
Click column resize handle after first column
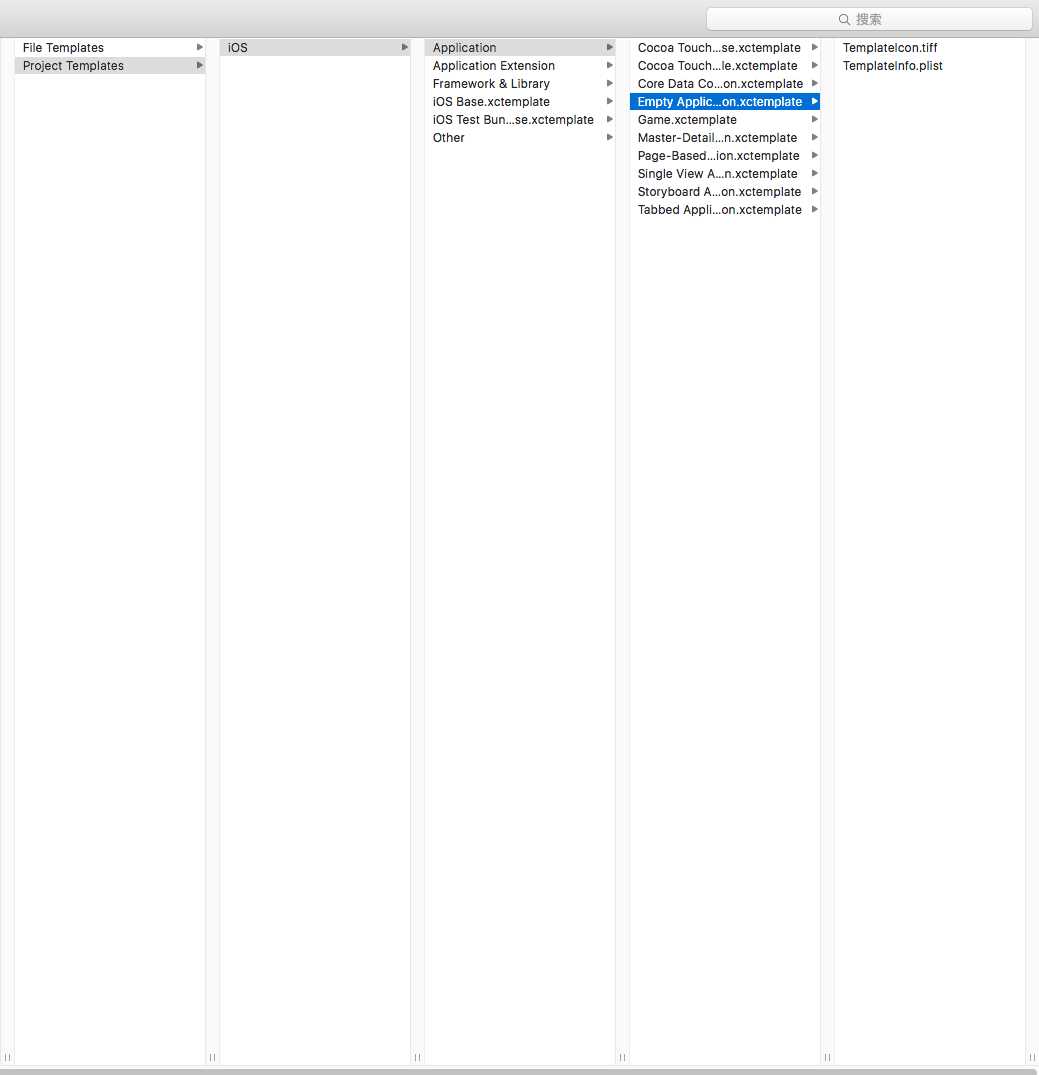[x=212, y=1057]
